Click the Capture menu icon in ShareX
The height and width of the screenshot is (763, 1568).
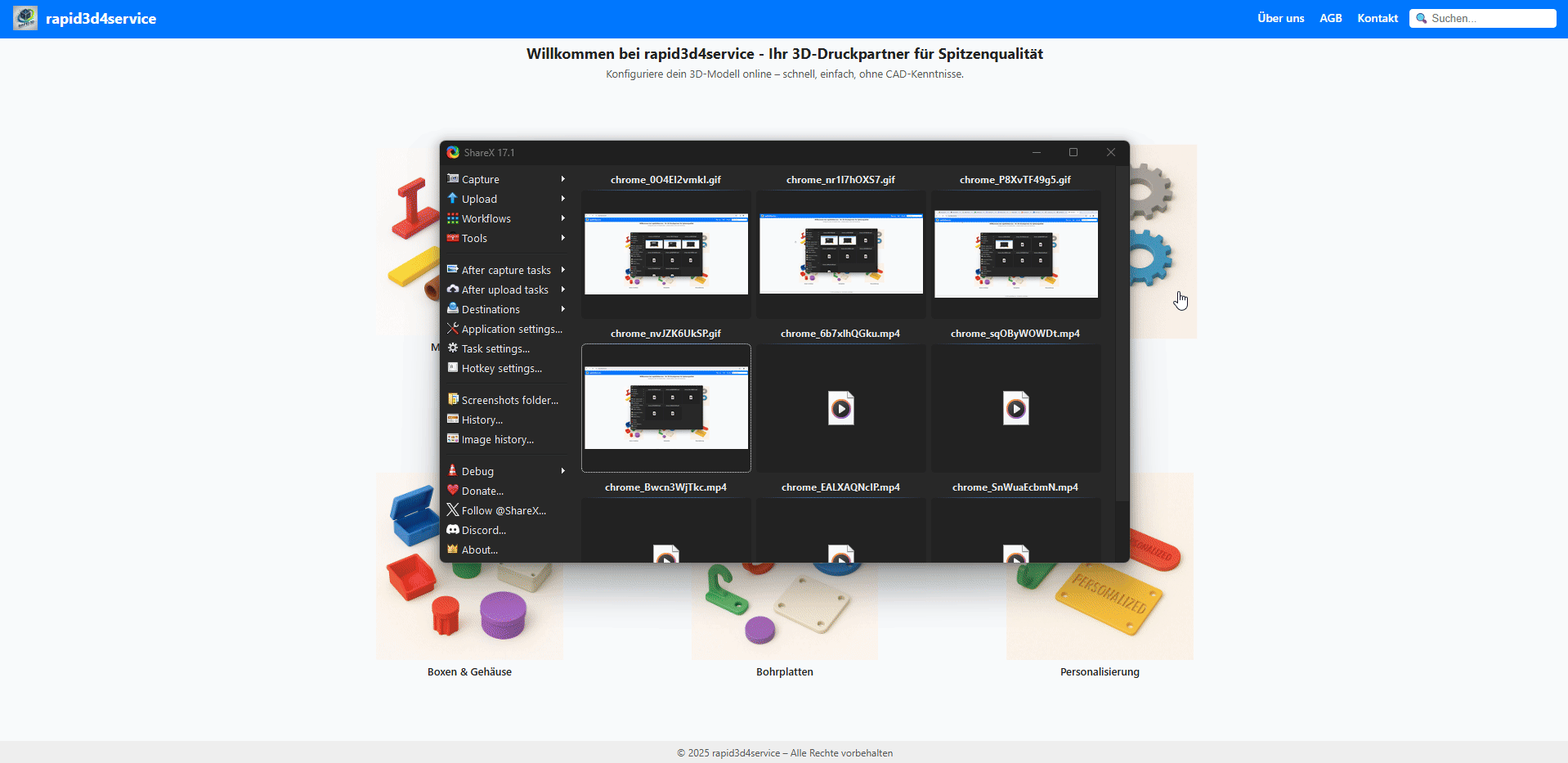tap(453, 178)
